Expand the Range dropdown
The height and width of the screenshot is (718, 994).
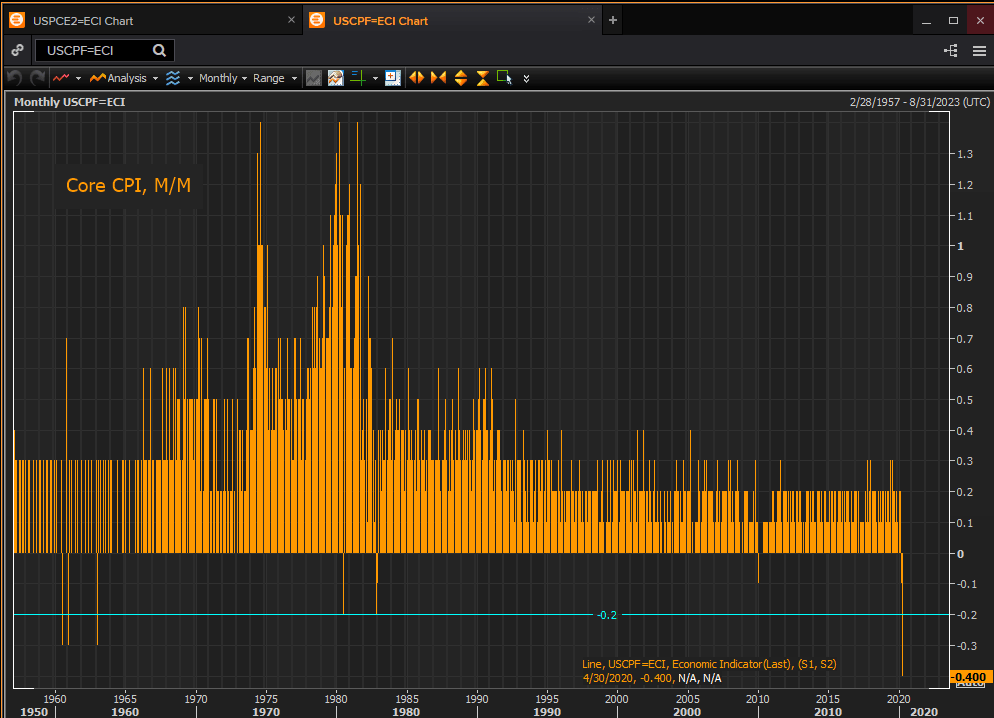(274, 78)
